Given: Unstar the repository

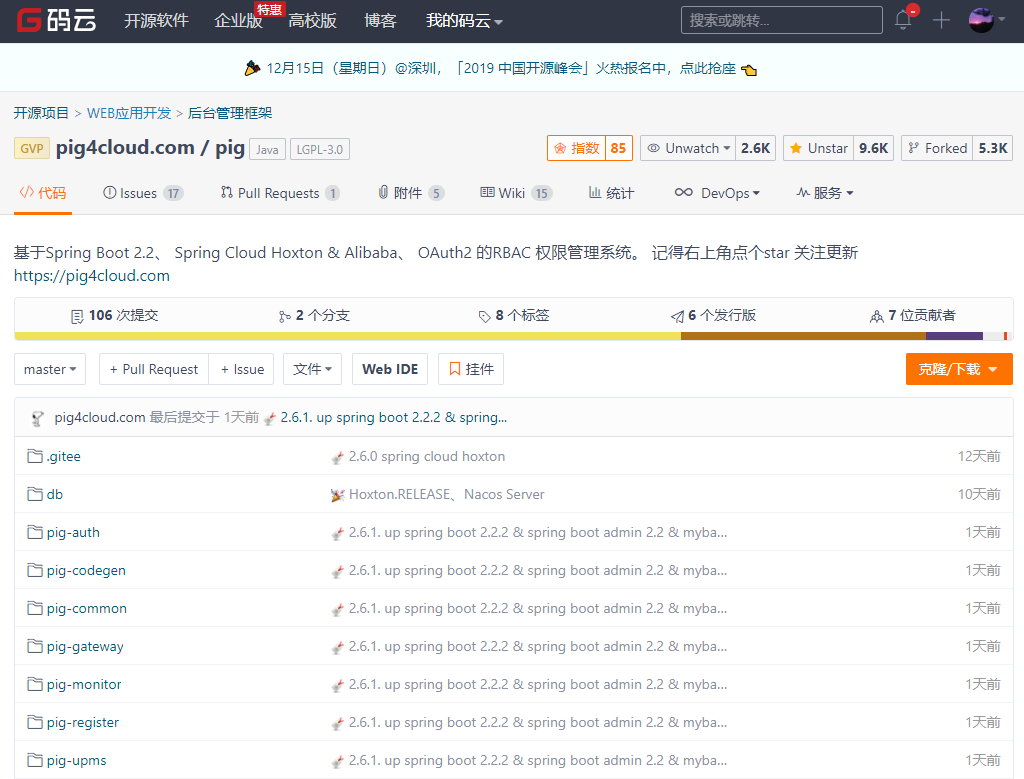Looking at the screenshot, I should 818,148.
